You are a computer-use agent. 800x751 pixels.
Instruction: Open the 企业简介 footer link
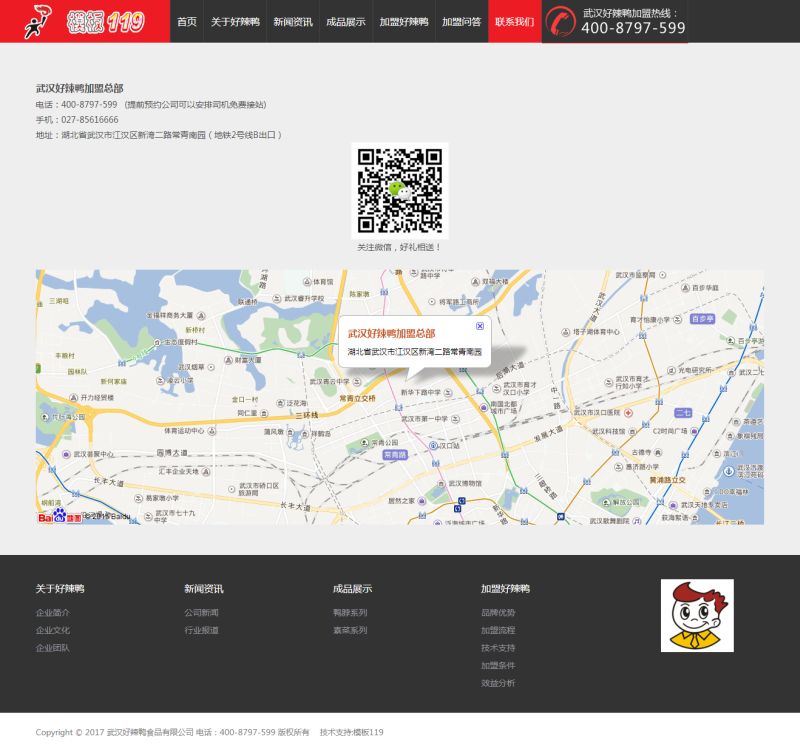(x=53, y=612)
